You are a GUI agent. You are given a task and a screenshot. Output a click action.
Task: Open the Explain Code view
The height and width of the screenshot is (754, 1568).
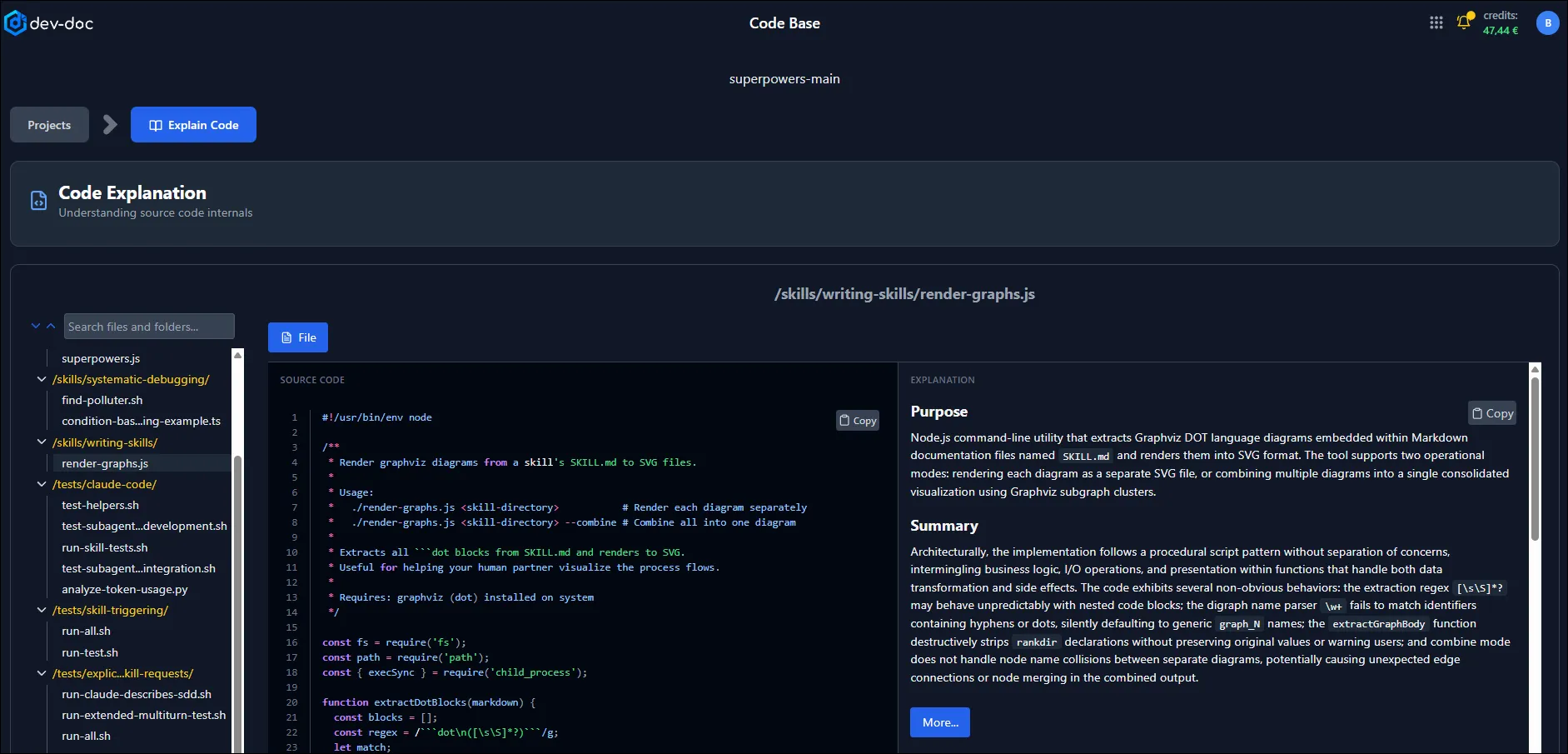[193, 125]
